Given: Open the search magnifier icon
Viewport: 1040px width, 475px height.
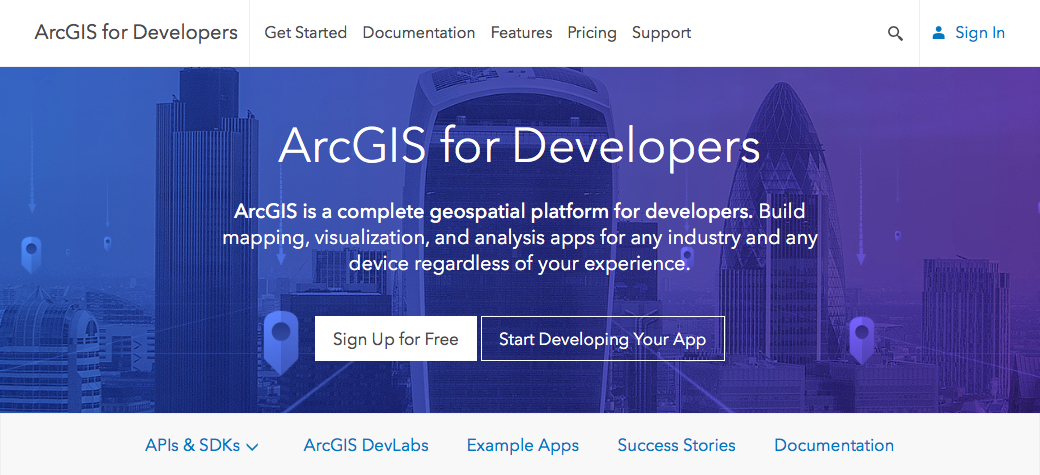Looking at the screenshot, I should [x=895, y=34].
